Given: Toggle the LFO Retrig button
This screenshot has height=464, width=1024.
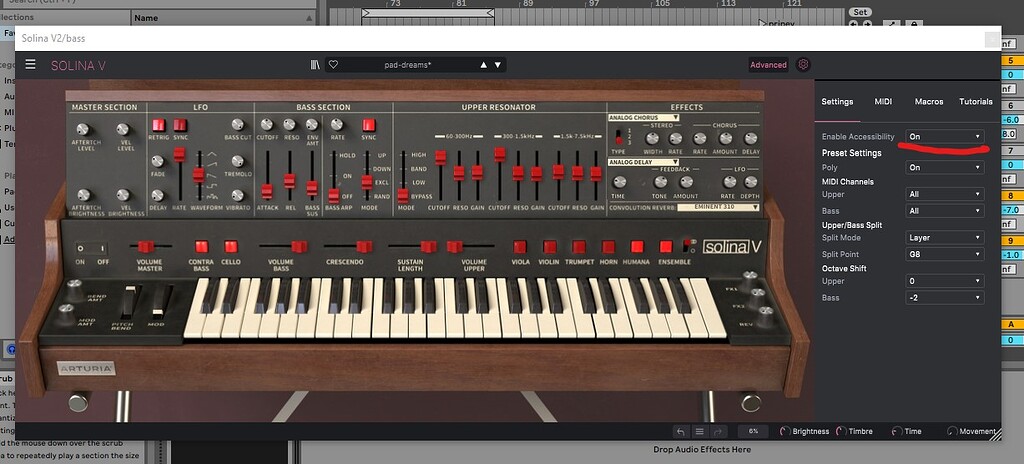Looking at the screenshot, I should pos(159,125).
